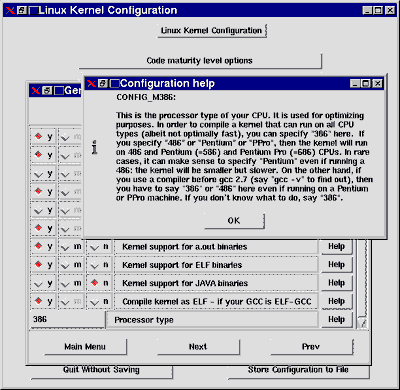
Task: Open Help for JAVA binaries option
Action: click(336, 283)
